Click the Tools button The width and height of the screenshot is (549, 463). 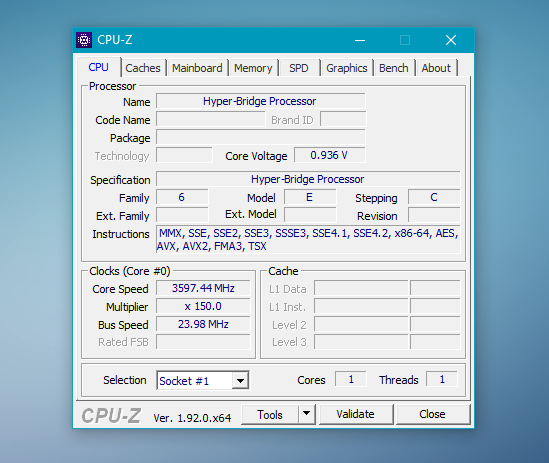coord(270,415)
